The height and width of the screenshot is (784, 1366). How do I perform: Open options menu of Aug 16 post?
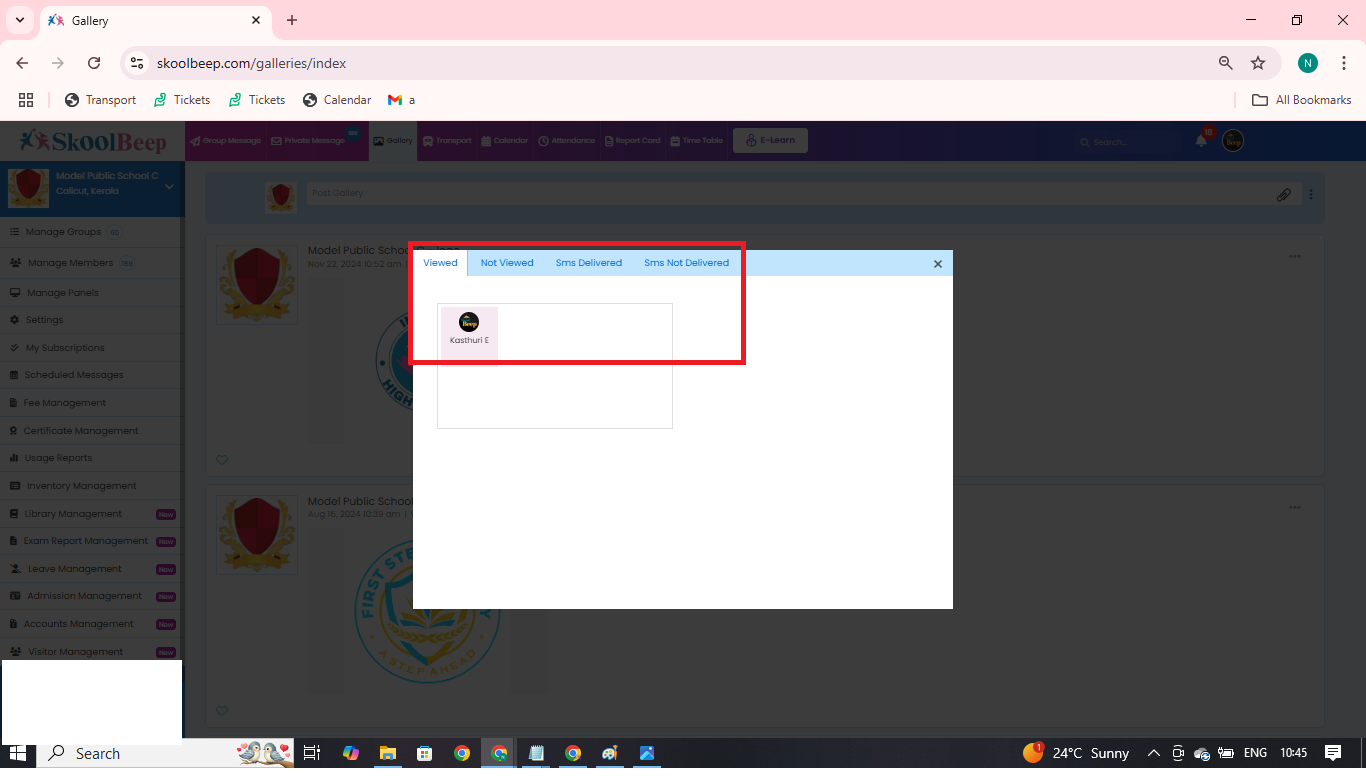(x=1295, y=507)
